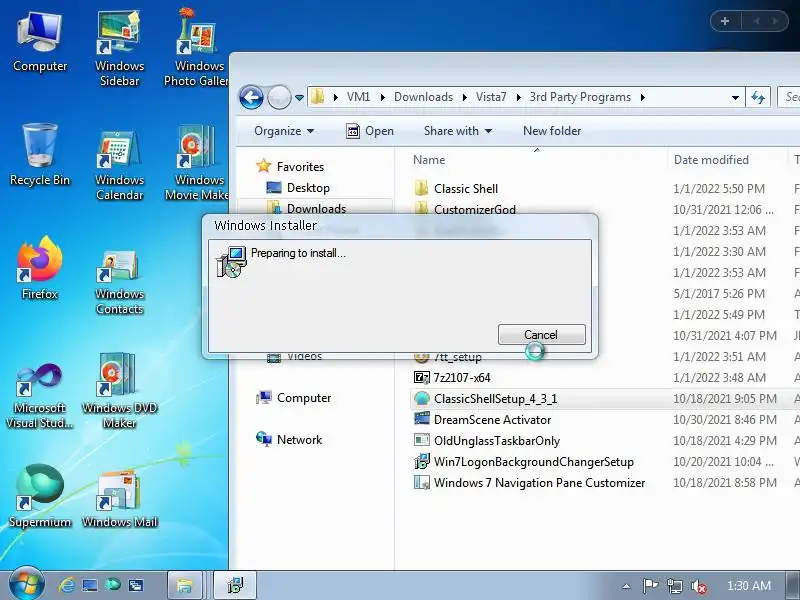Click Open in the Explorer toolbar
The height and width of the screenshot is (600, 800).
pos(370,131)
